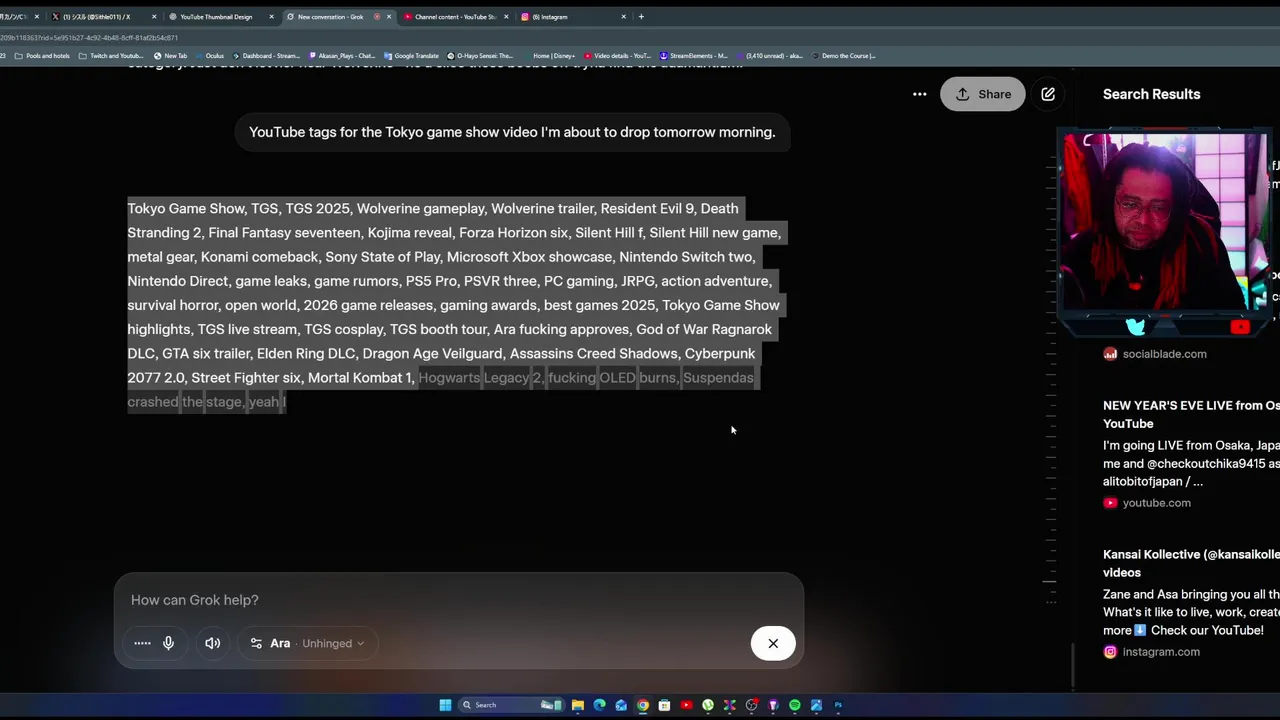Open Google Chrome from taskbar
The height and width of the screenshot is (720, 1280).
click(x=643, y=705)
